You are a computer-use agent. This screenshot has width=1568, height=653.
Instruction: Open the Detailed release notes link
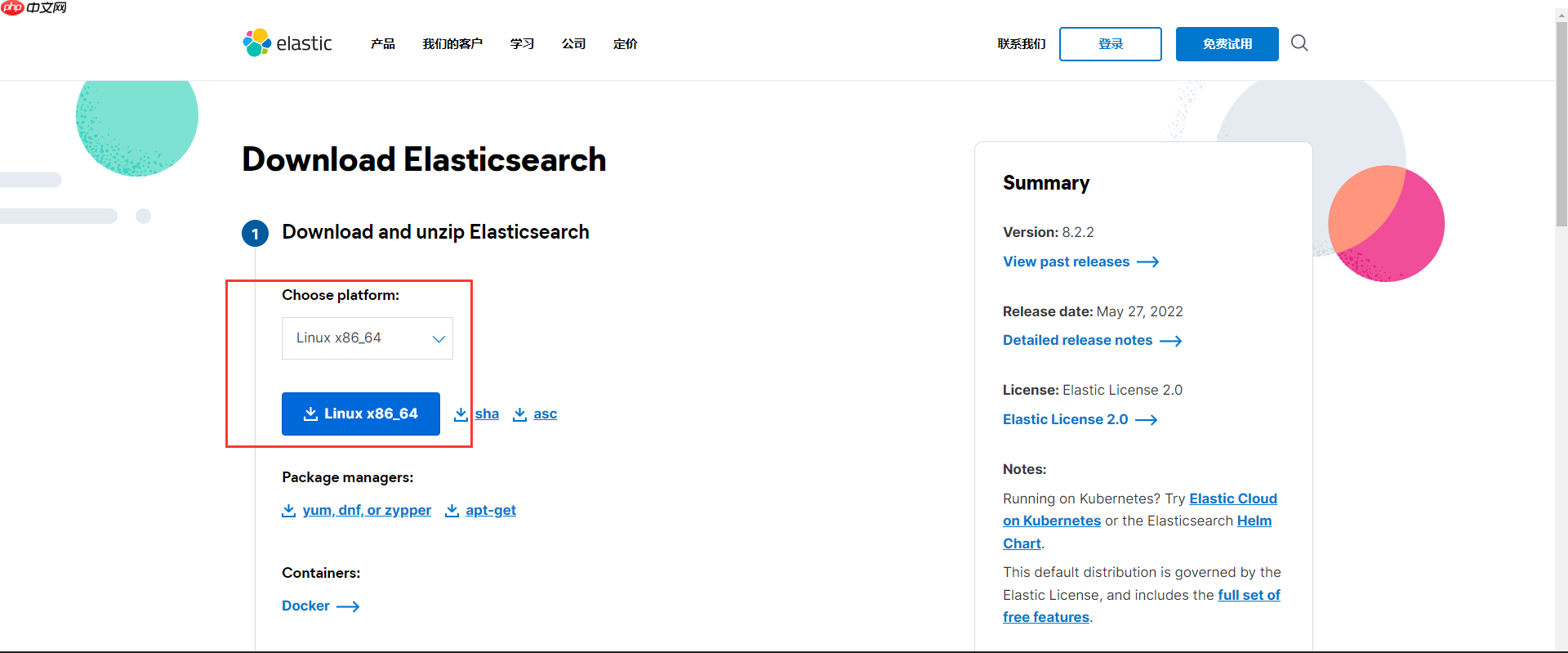1078,341
